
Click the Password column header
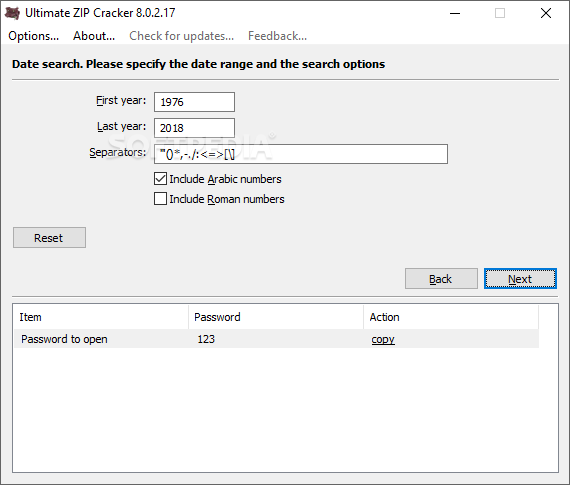pos(276,317)
